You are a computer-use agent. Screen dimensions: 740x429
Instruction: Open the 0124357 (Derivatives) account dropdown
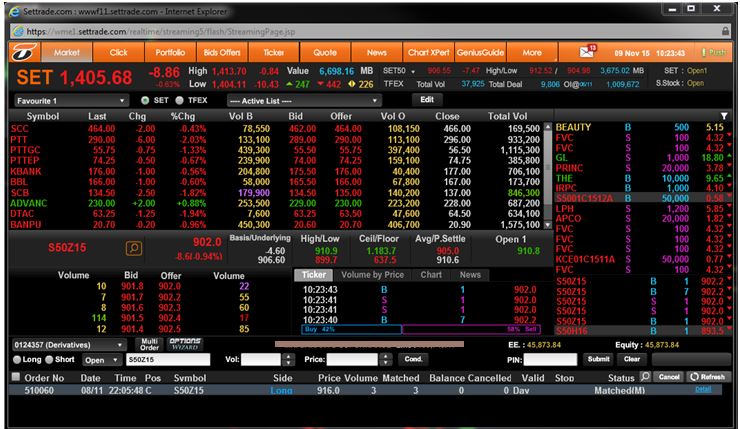coord(69,345)
